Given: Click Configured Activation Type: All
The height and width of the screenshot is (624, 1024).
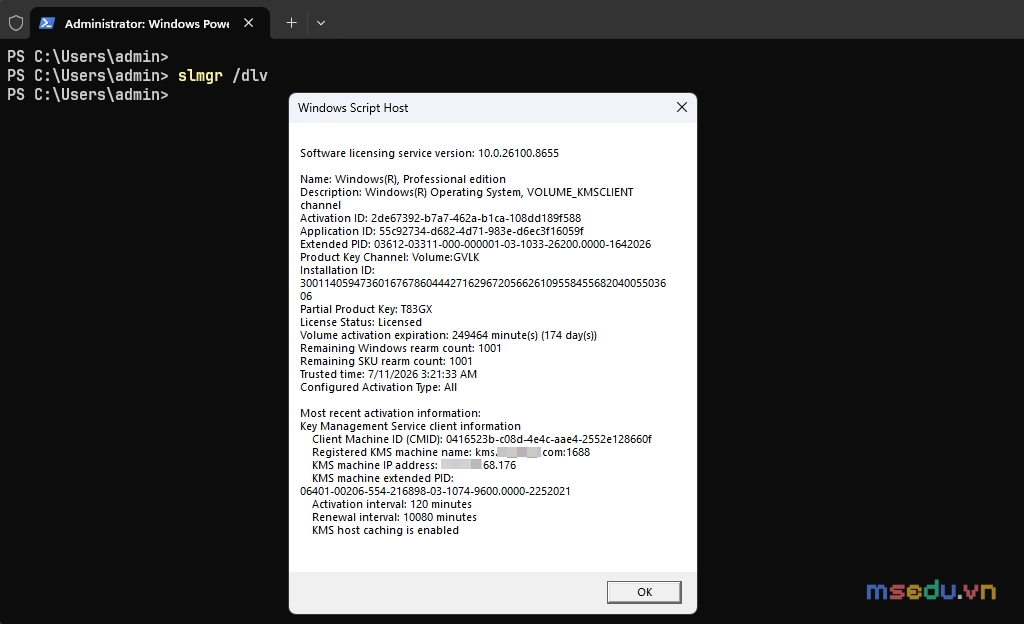Looking at the screenshot, I should [x=378, y=388].
